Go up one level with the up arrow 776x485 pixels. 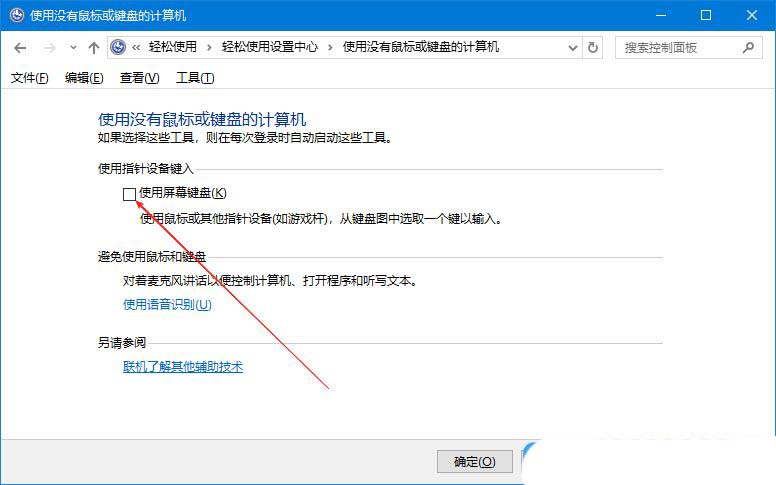point(94,48)
